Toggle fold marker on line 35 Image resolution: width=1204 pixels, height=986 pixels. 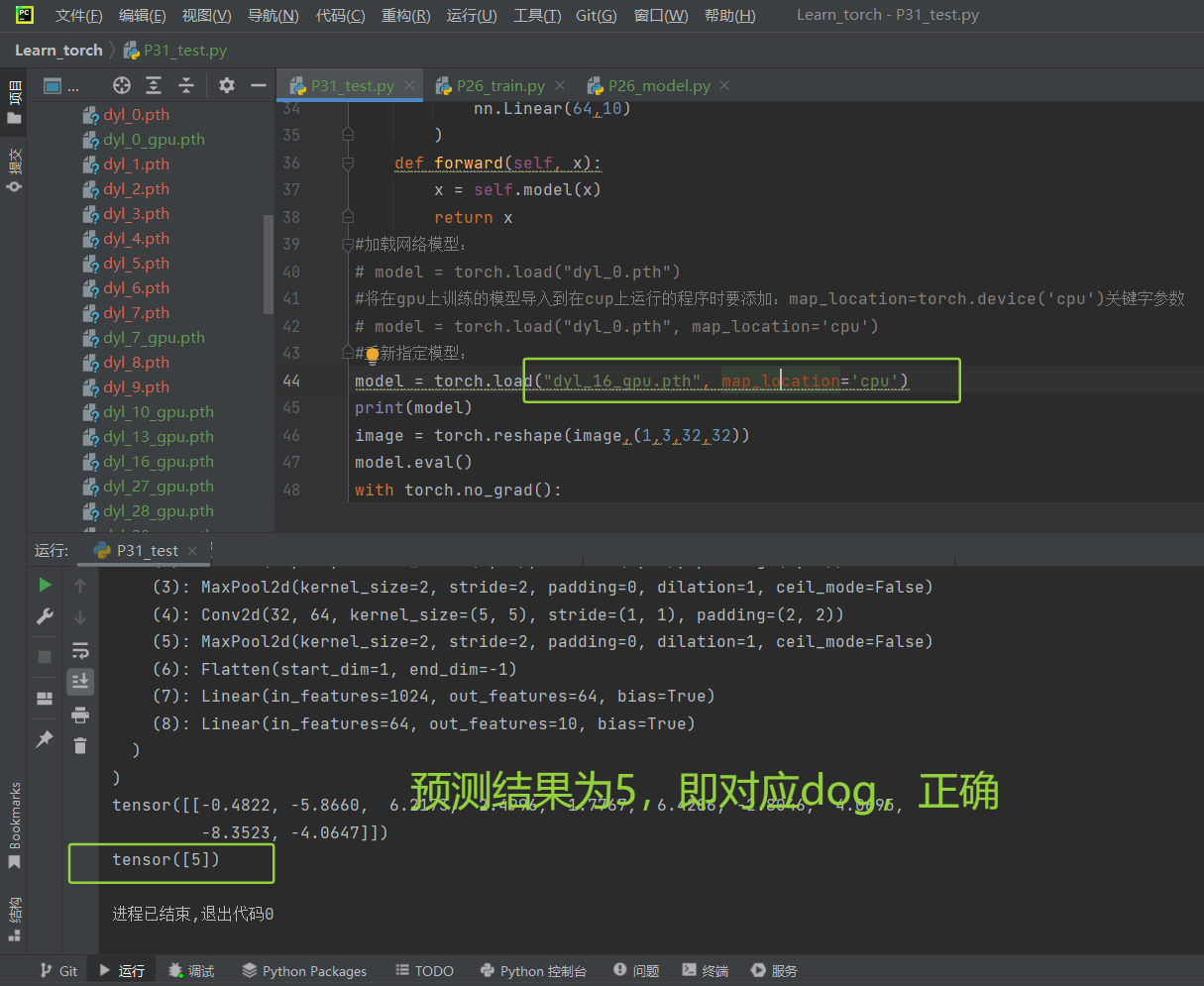point(348,135)
